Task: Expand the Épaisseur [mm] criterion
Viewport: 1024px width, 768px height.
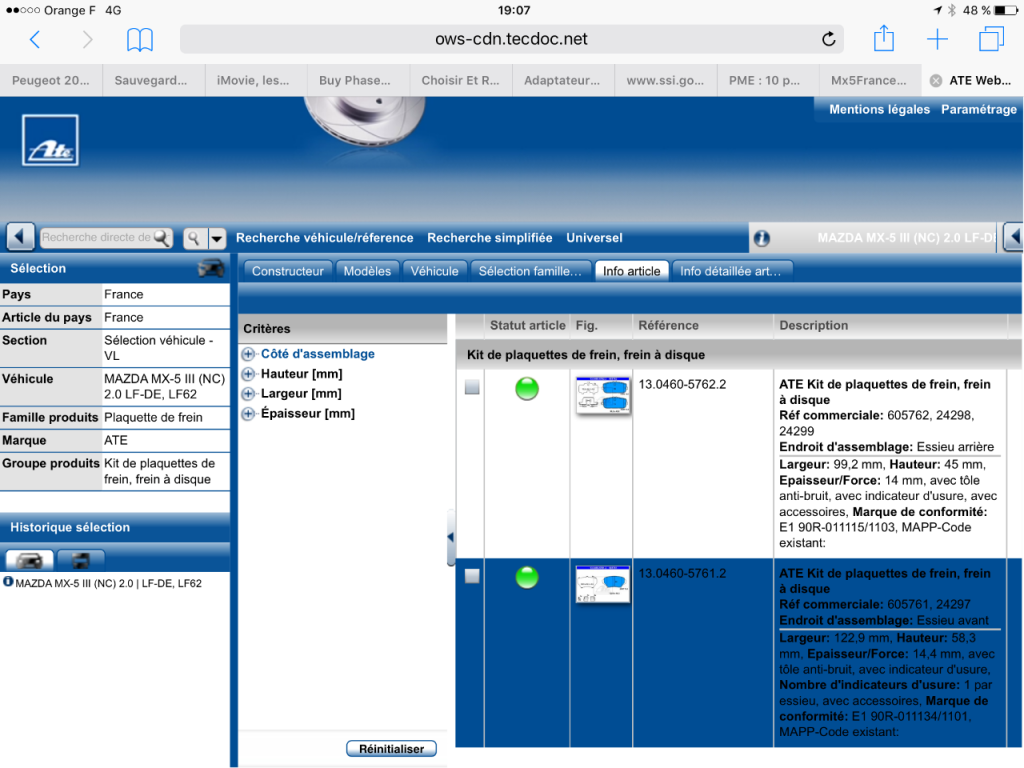Action: click(x=248, y=414)
